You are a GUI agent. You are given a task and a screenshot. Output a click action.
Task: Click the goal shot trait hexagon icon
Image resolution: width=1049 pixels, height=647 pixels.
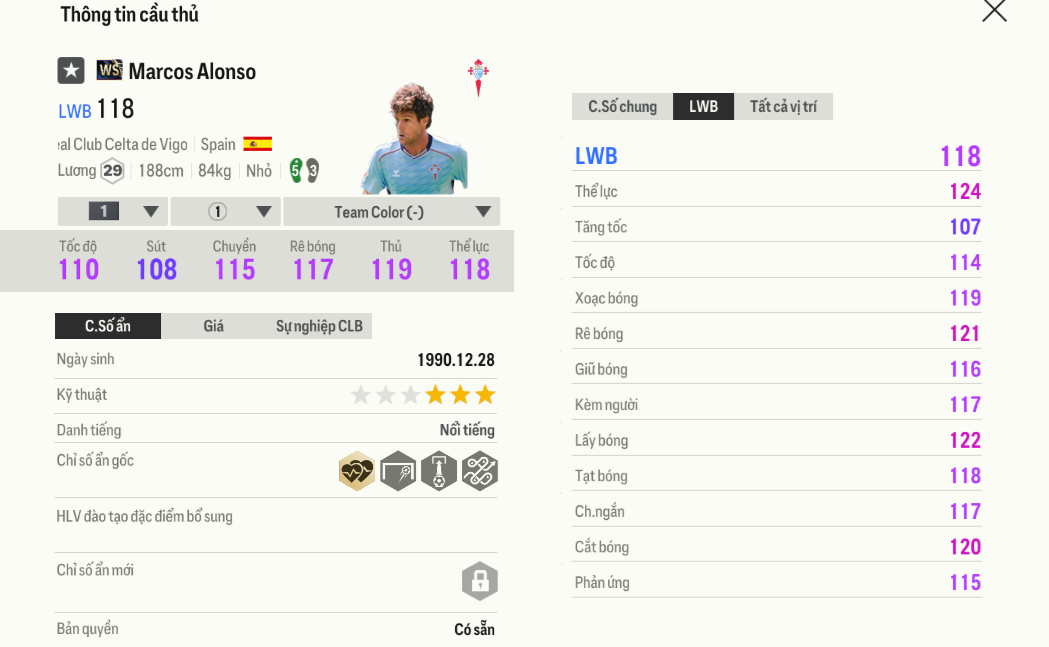(398, 471)
